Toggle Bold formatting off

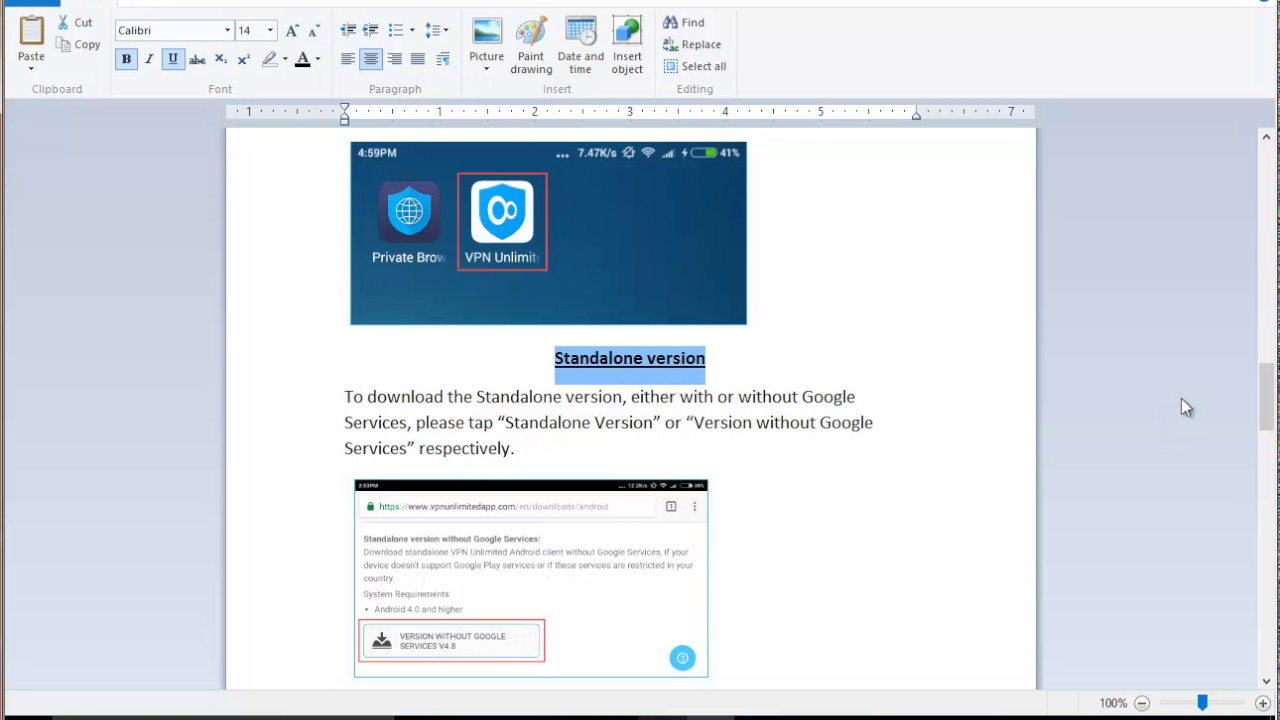[x=126, y=59]
